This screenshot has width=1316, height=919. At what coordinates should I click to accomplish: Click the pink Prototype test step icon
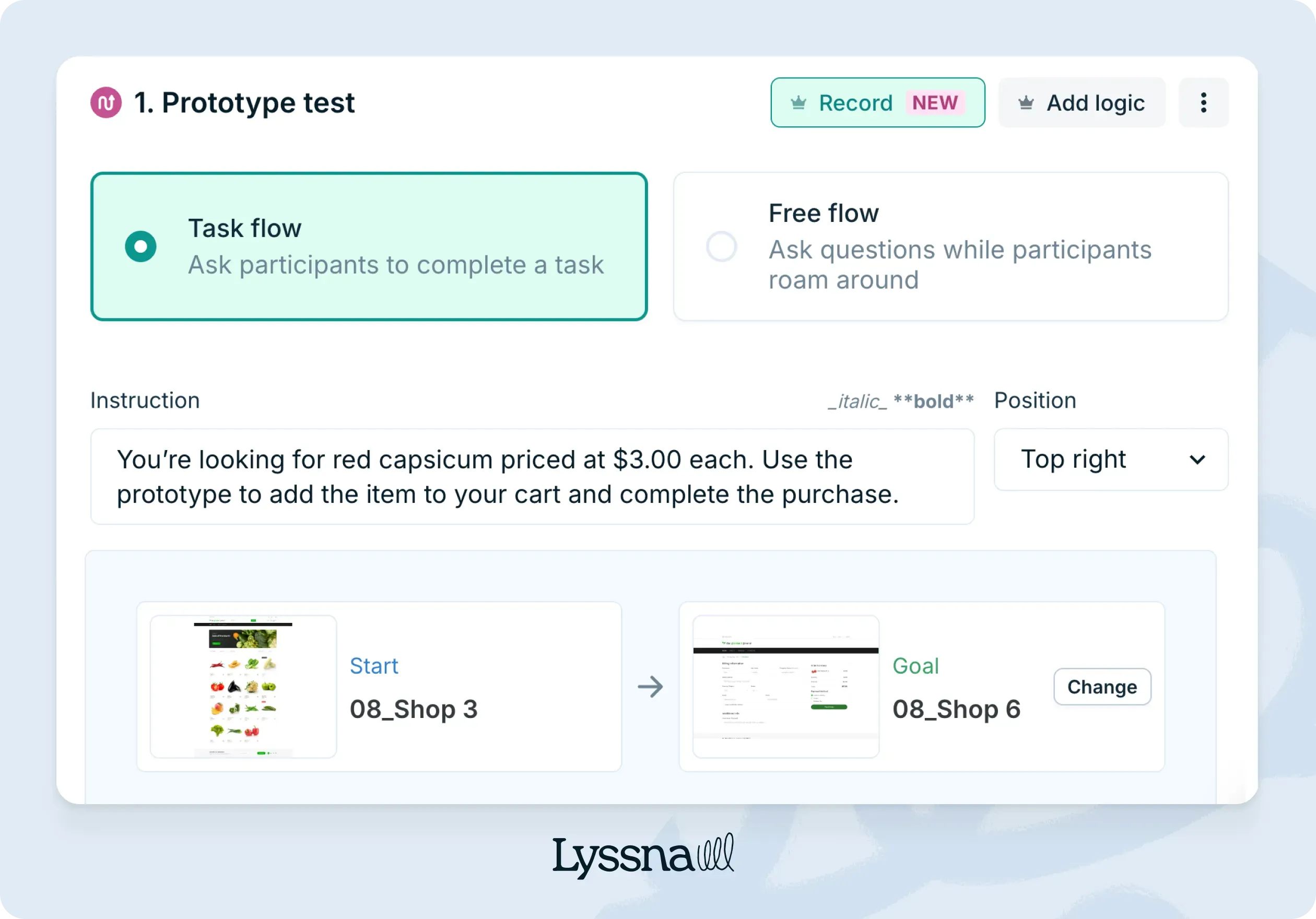tap(105, 102)
